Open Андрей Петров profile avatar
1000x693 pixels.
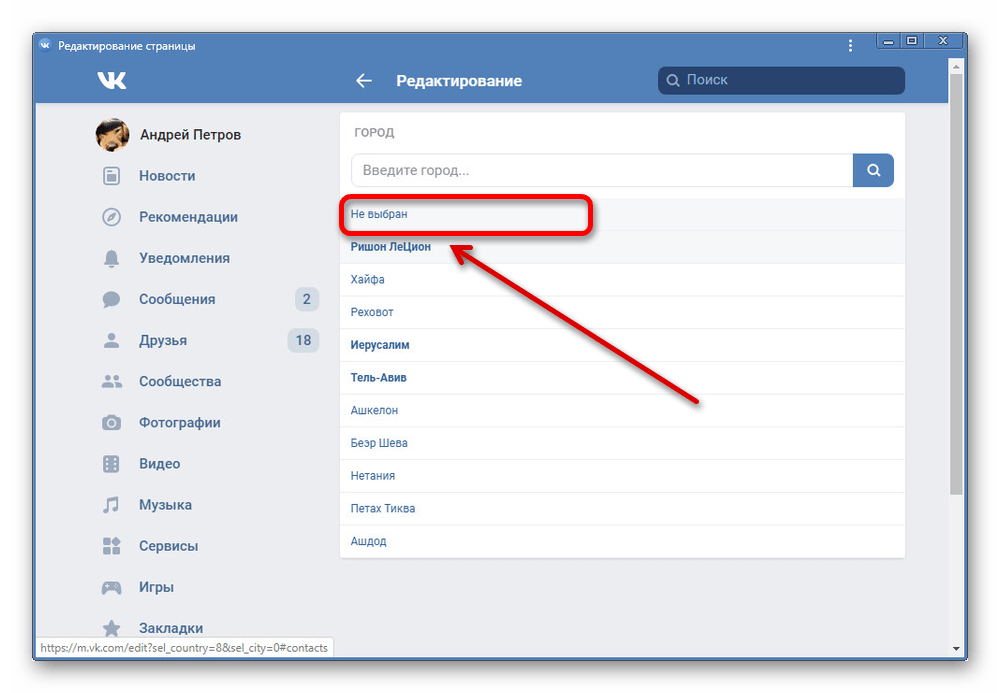click(112, 135)
